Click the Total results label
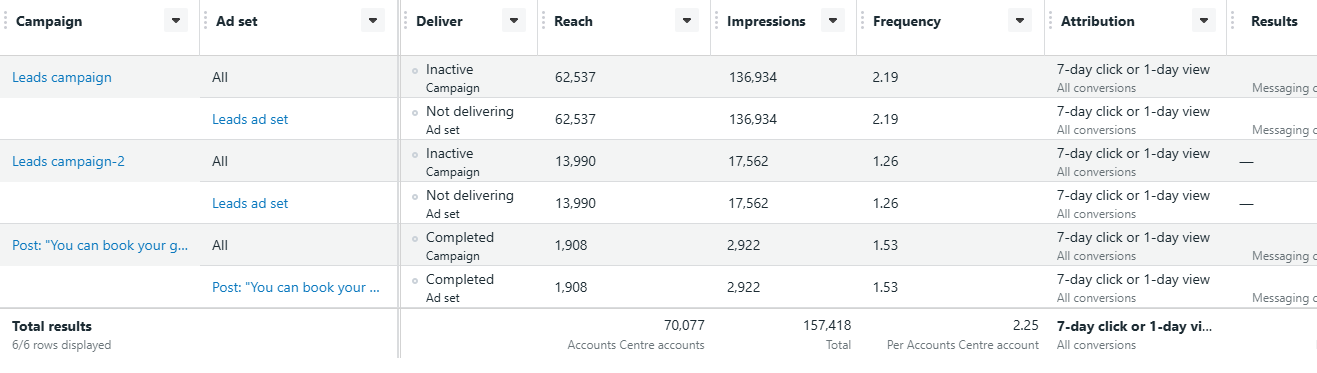This screenshot has height=373, width=1317. click(x=52, y=326)
